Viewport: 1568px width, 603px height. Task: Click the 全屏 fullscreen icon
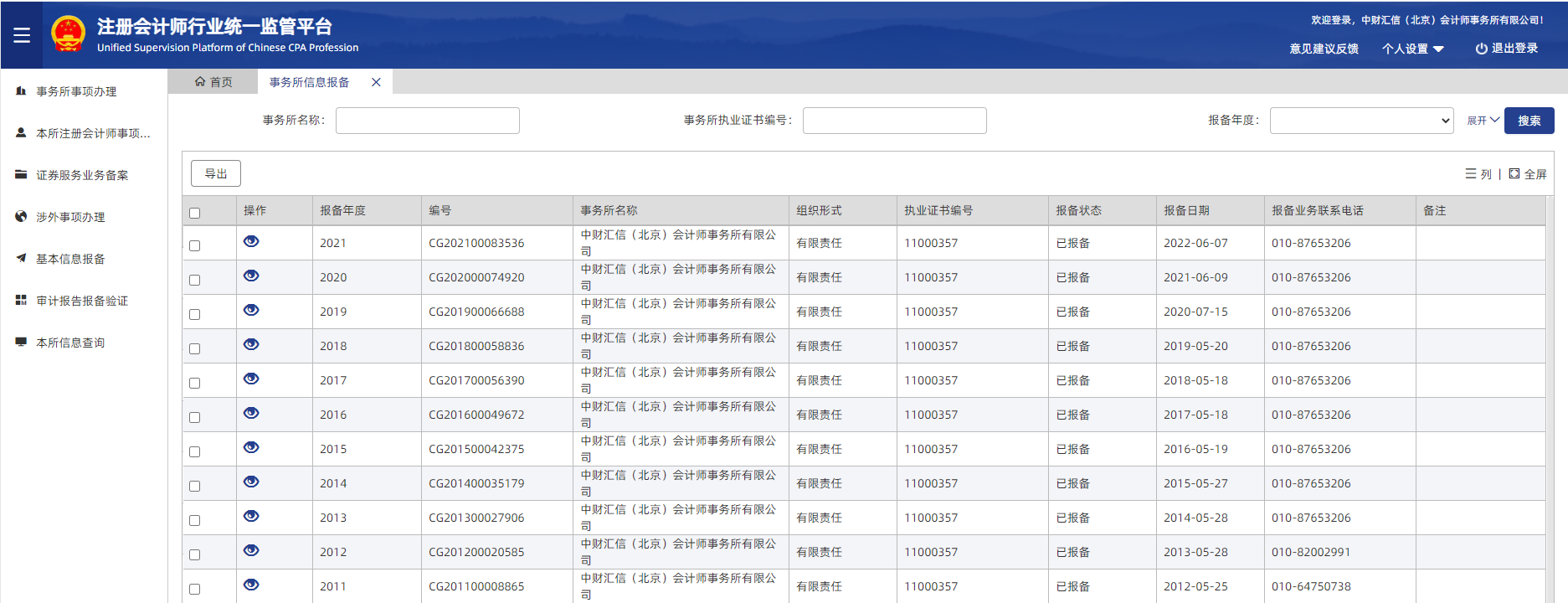click(x=1514, y=173)
